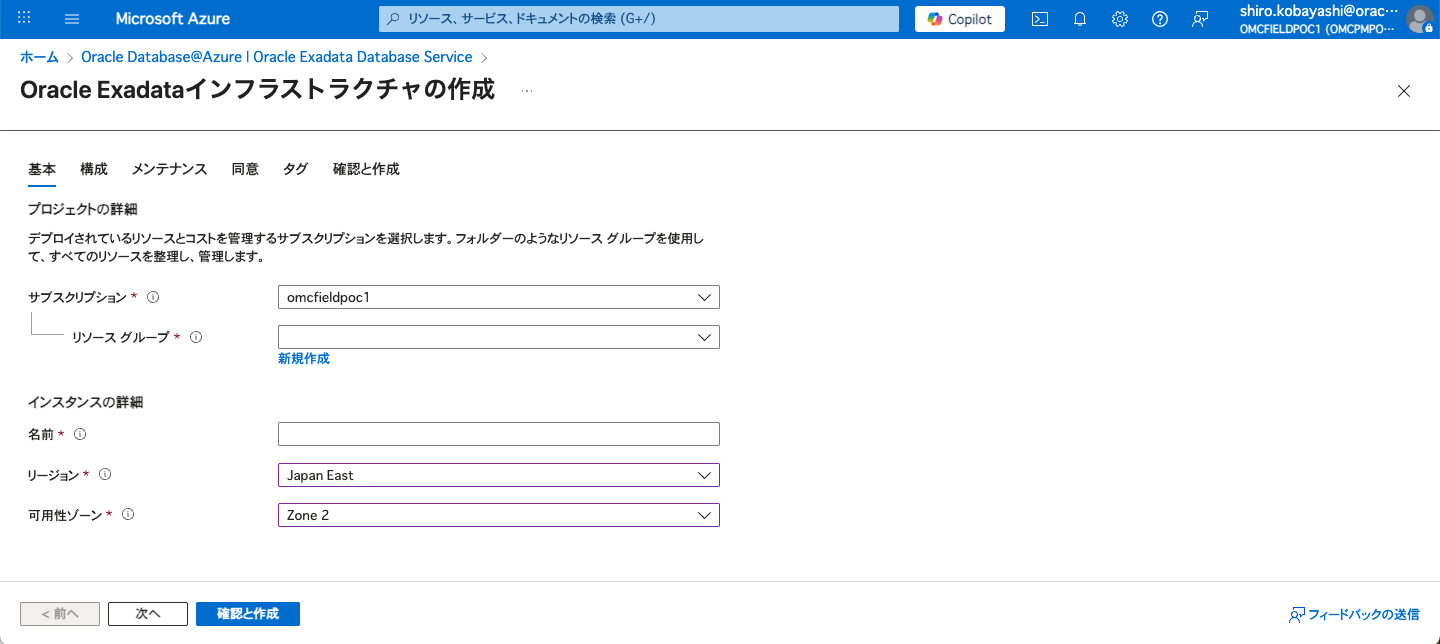Launch Azure Copilot
Viewport: 1440px width, 644px height.
[958, 18]
